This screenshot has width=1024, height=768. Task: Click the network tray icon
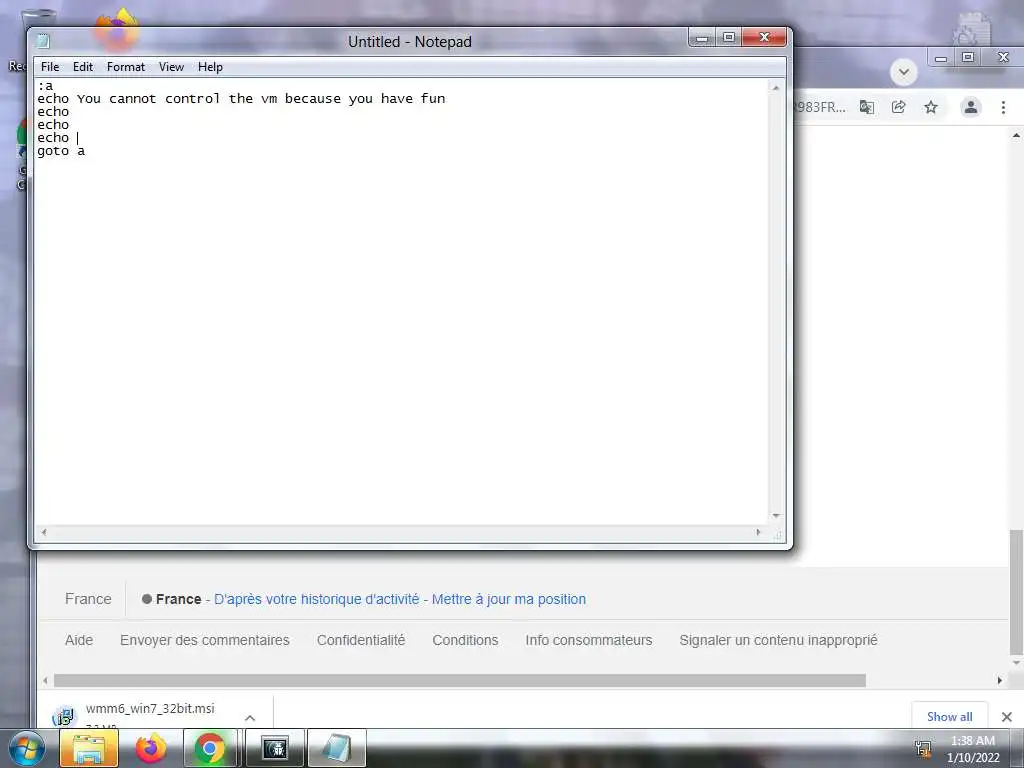[x=923, y=748]
